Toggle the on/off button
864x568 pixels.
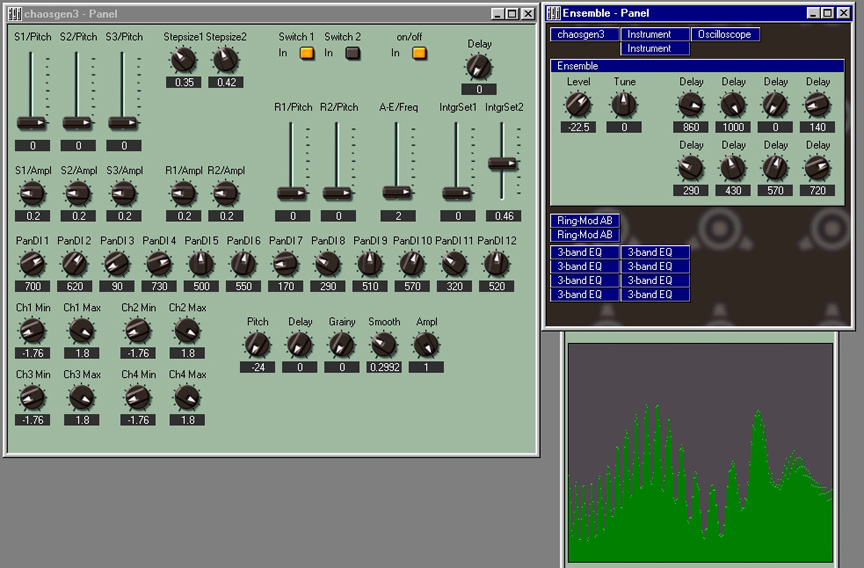pyautogui.click(x=419, y=53)
